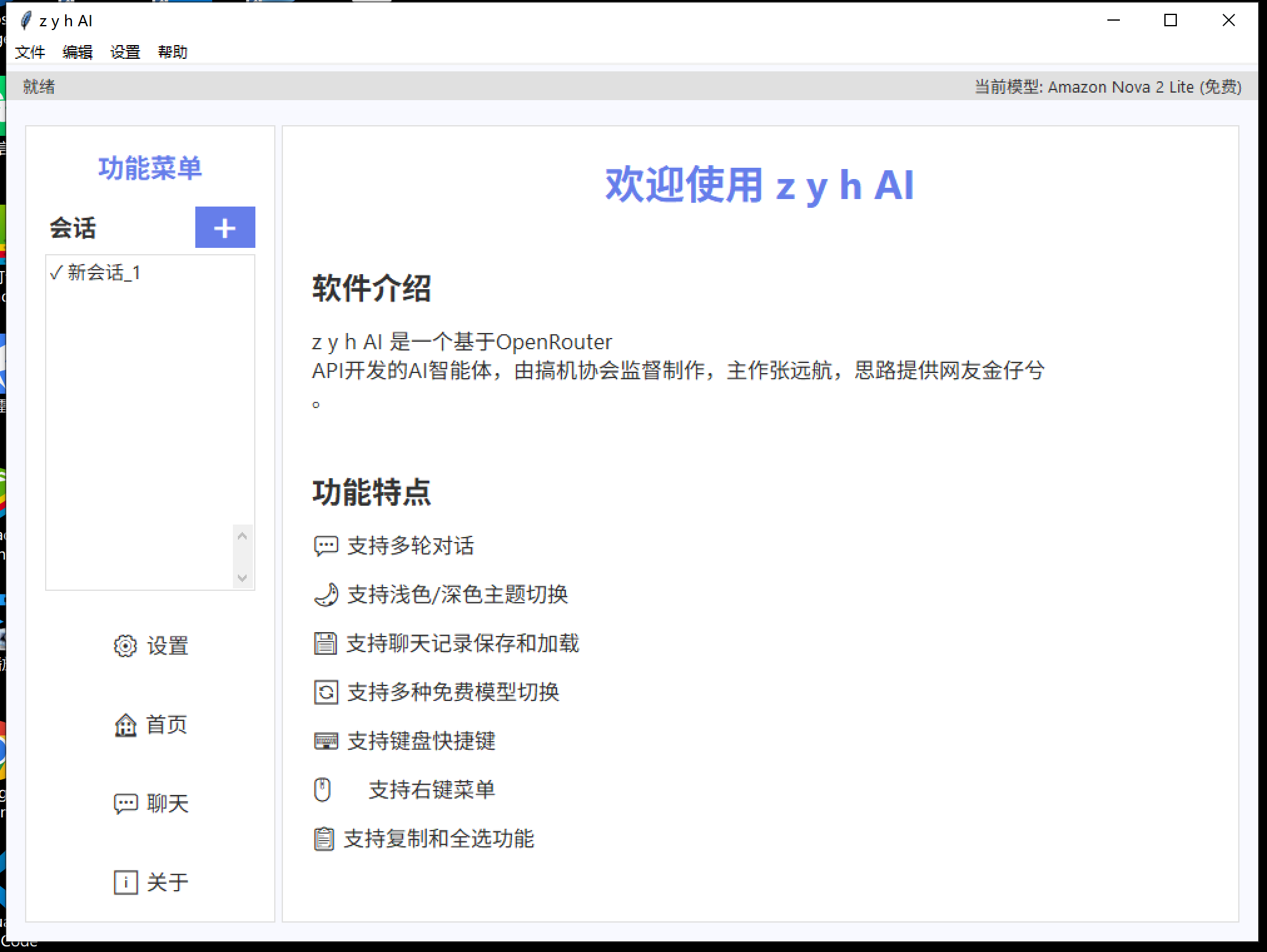Open the 帮助 menu
Image resolution: width=1267 pixels, height=952 pixels.
173,52
